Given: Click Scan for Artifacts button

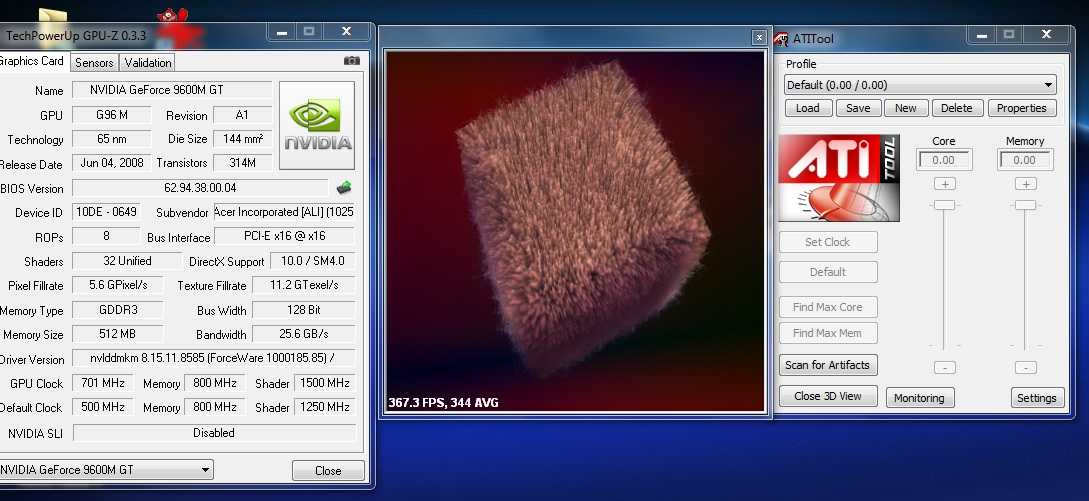Looking at the screenshot, I should point(827,365).
